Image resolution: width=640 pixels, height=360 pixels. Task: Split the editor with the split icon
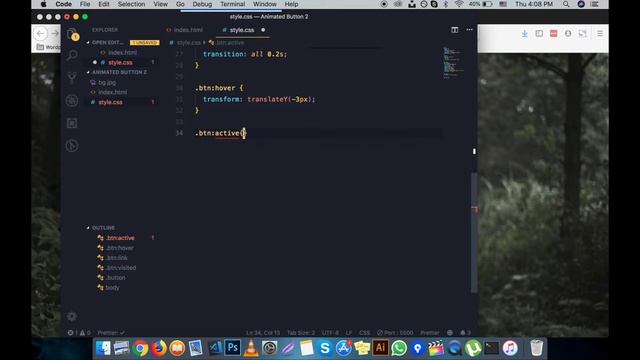455,30
